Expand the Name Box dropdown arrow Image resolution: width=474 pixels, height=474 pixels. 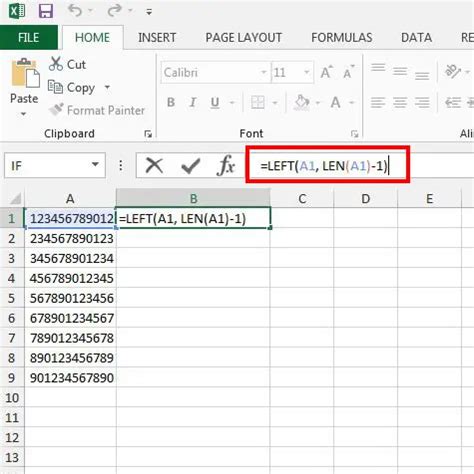coord(95,165)
